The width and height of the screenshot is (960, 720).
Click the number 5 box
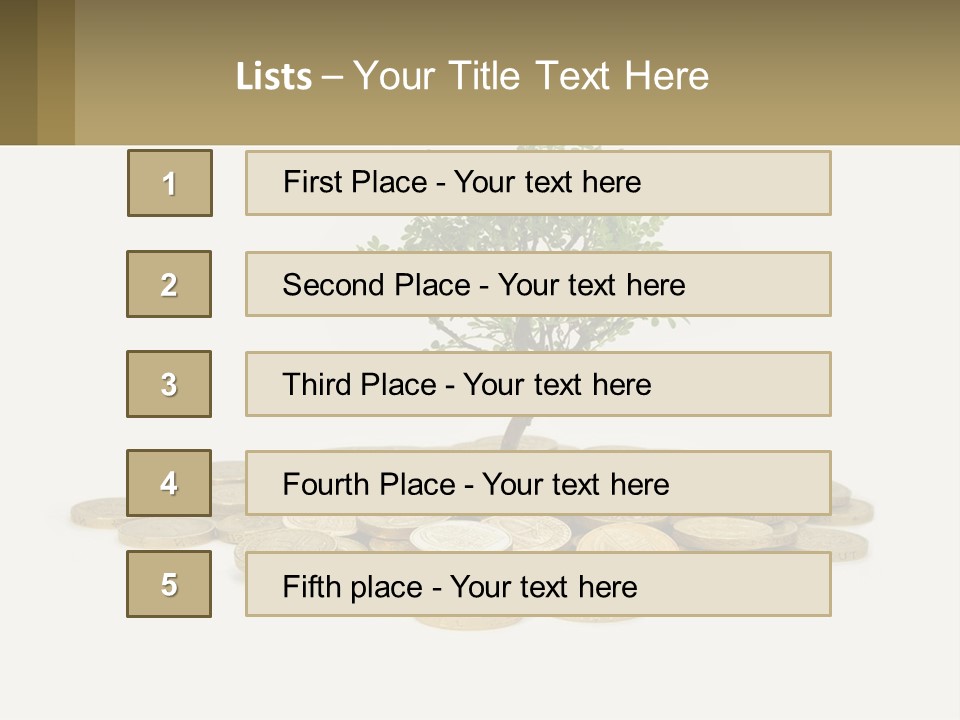coord(169,584)
